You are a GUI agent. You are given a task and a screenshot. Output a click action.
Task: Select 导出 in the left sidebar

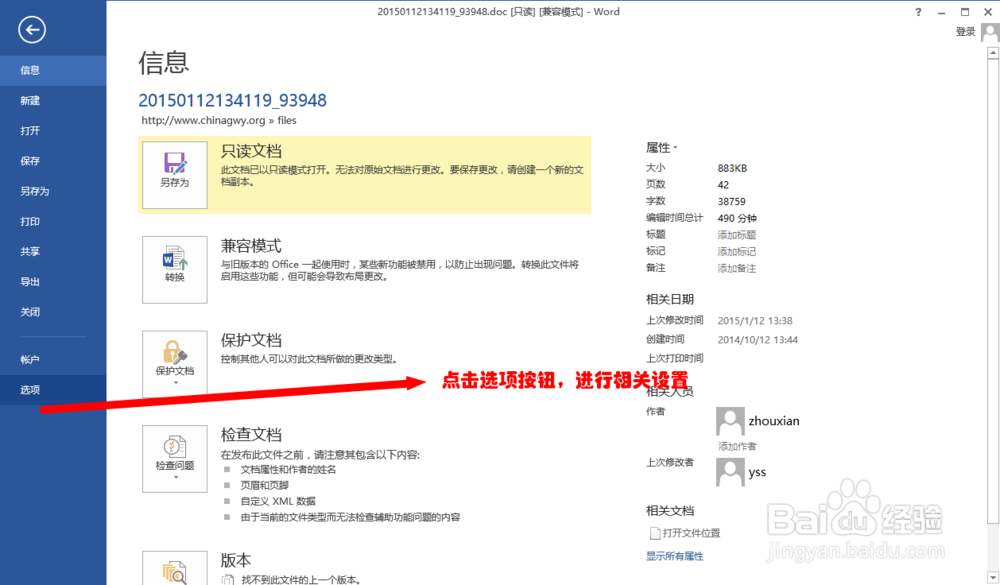30,281
